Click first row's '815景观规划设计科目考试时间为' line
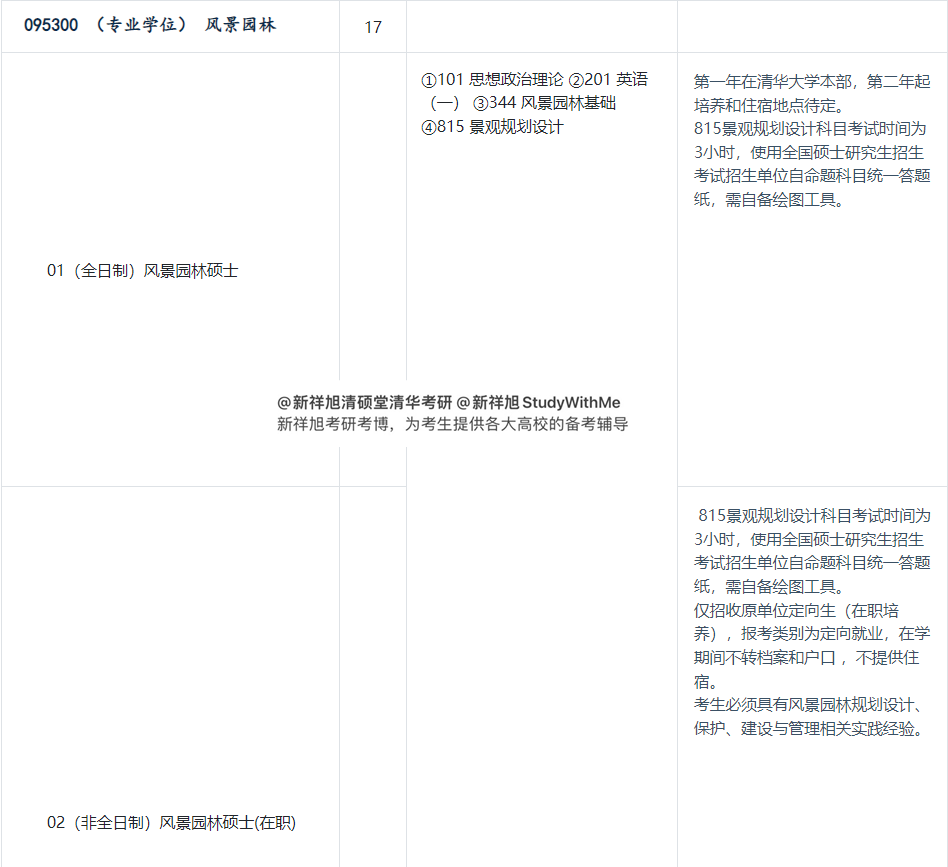Viewport: 948px width, 867px height. point(810,129)
